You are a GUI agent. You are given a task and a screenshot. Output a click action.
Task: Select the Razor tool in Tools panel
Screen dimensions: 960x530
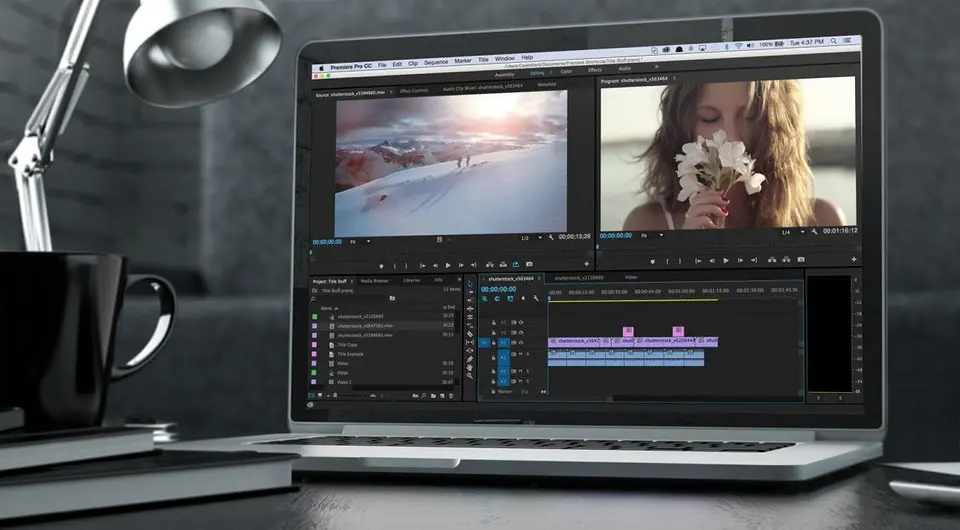pyautogui.click(x=470, y=334)
